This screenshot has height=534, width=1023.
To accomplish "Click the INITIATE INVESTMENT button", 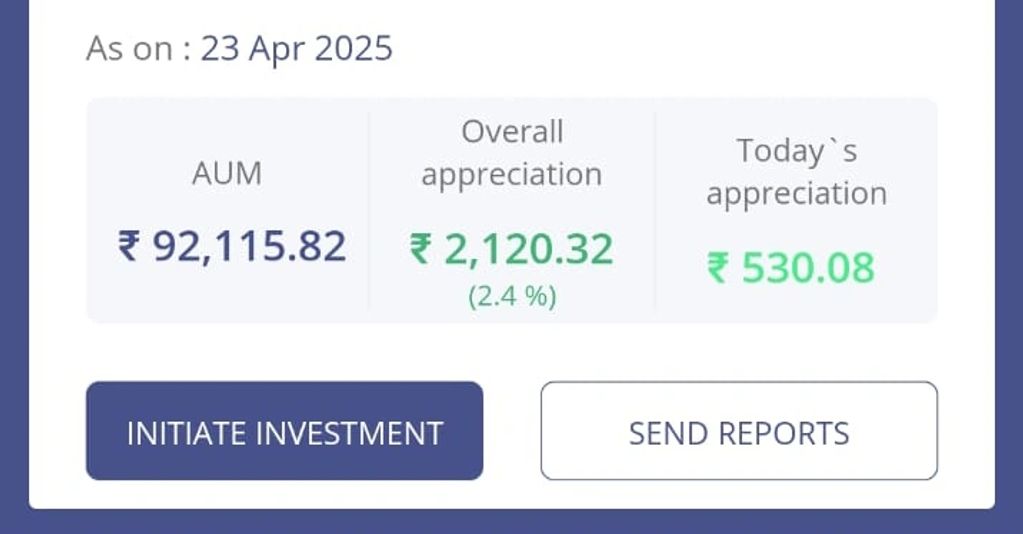I will (284, 431).
